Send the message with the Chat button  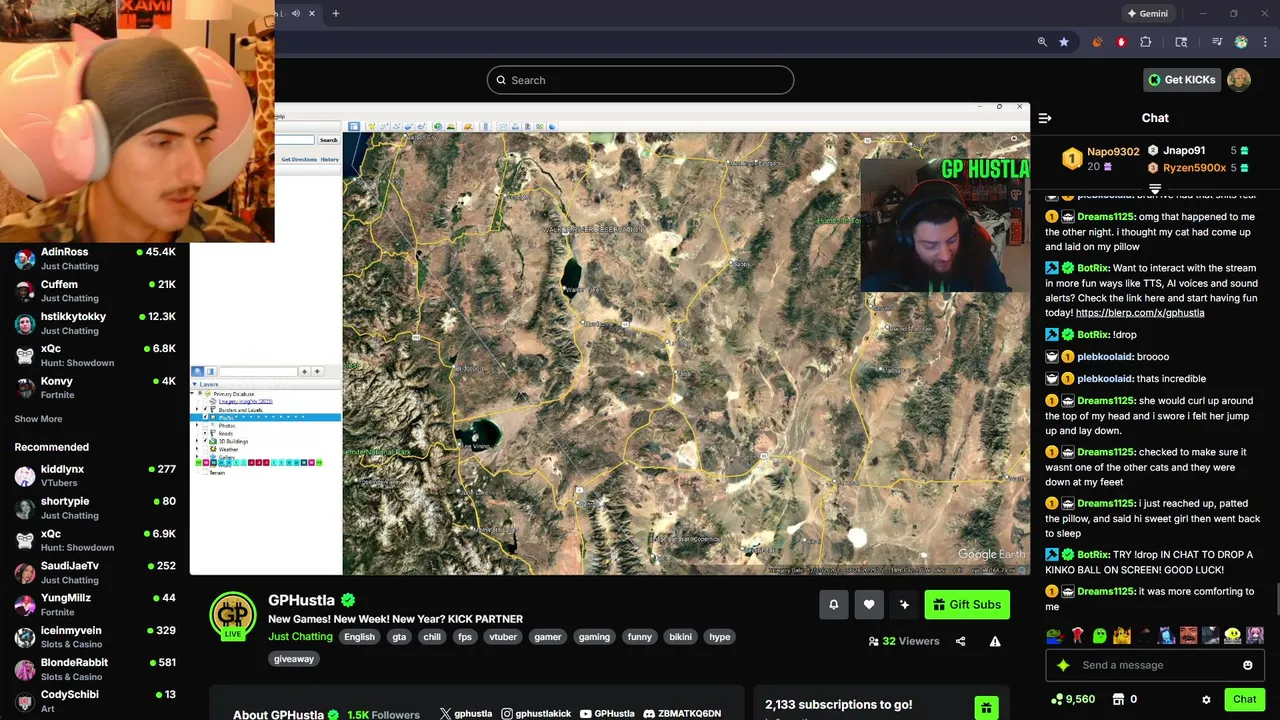click(x=1244, y=699)
